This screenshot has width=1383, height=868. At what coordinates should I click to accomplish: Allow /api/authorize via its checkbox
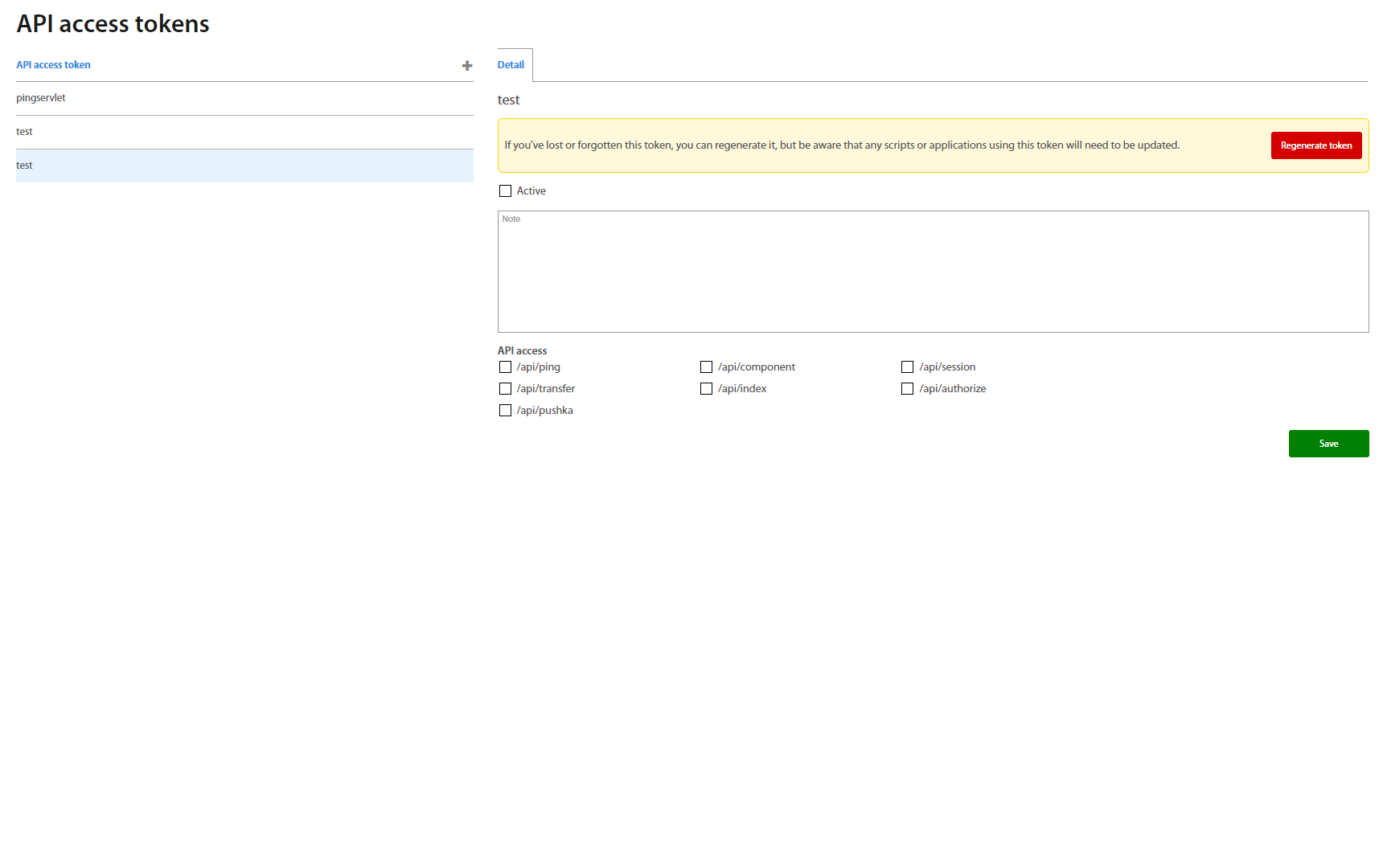click(x=907, y=389)
